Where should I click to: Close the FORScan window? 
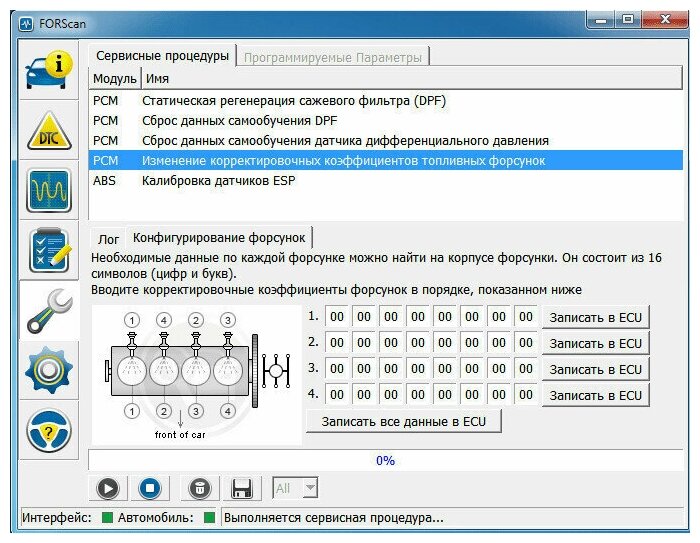665,20
